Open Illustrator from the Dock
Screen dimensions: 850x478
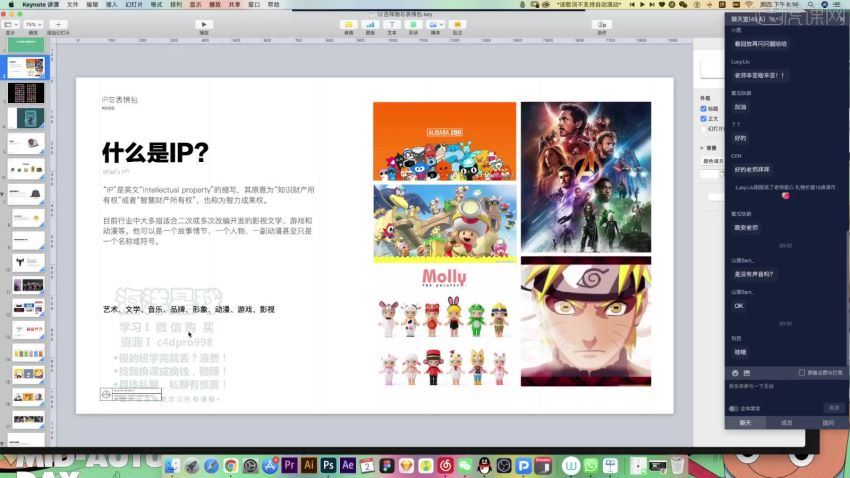click(308, 465)
